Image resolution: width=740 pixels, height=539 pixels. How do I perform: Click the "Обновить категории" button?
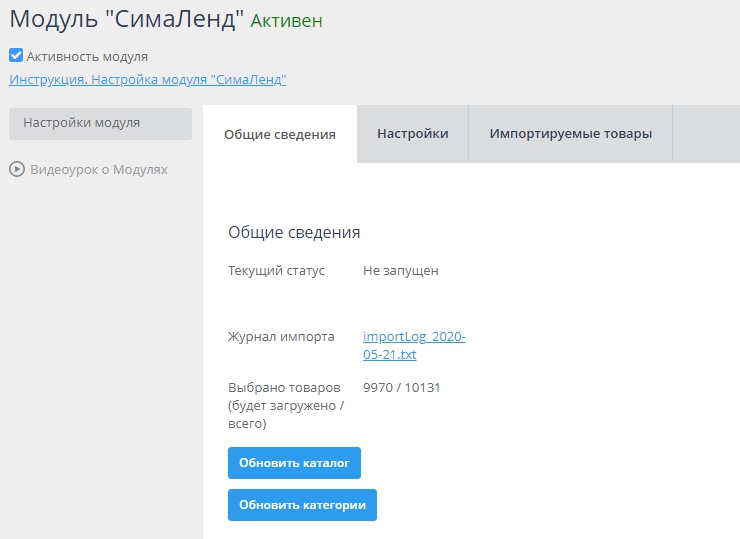[303, 505]
